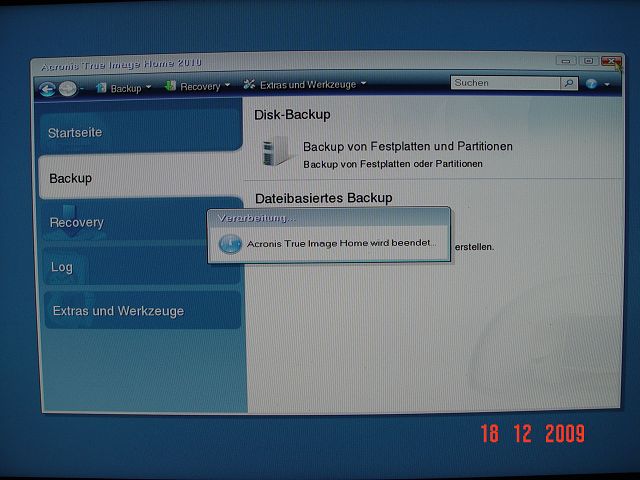Image resolution: width=640 pixels, height=480 pixels.
Task: Close the Acronis True Image Home window
Action: [611, 62]
